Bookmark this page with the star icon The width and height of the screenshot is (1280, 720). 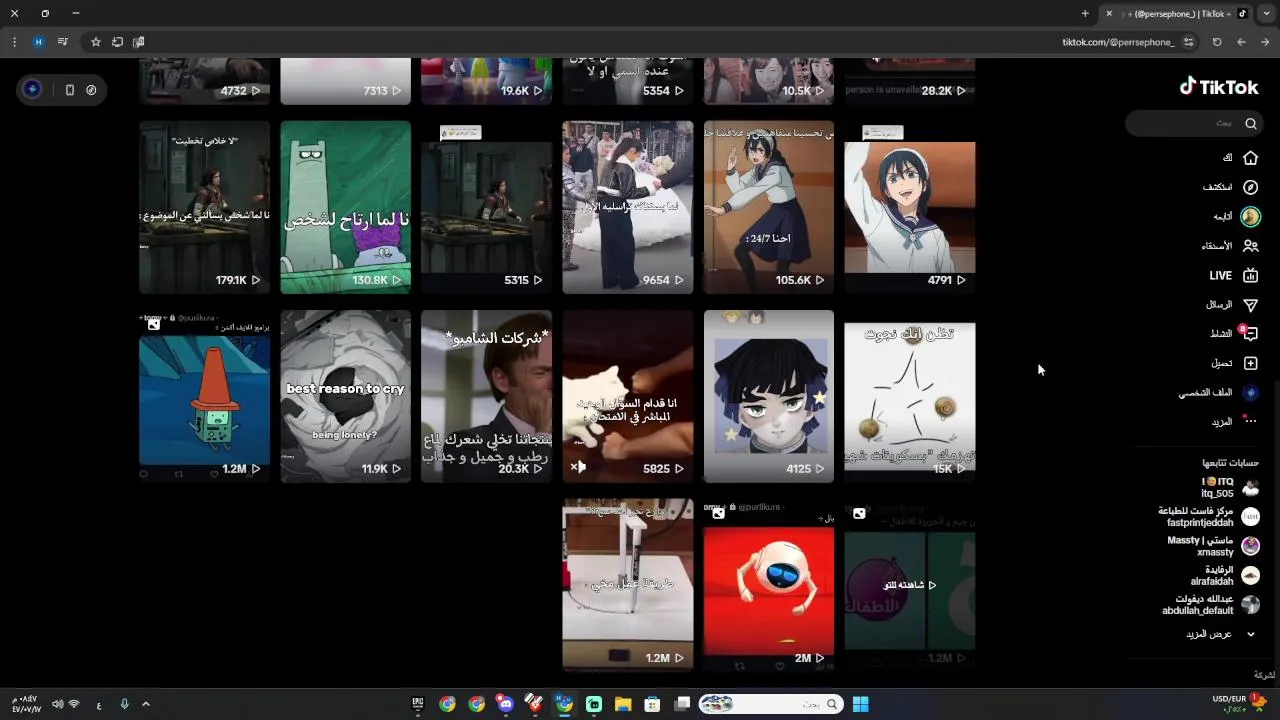[96, 42]
